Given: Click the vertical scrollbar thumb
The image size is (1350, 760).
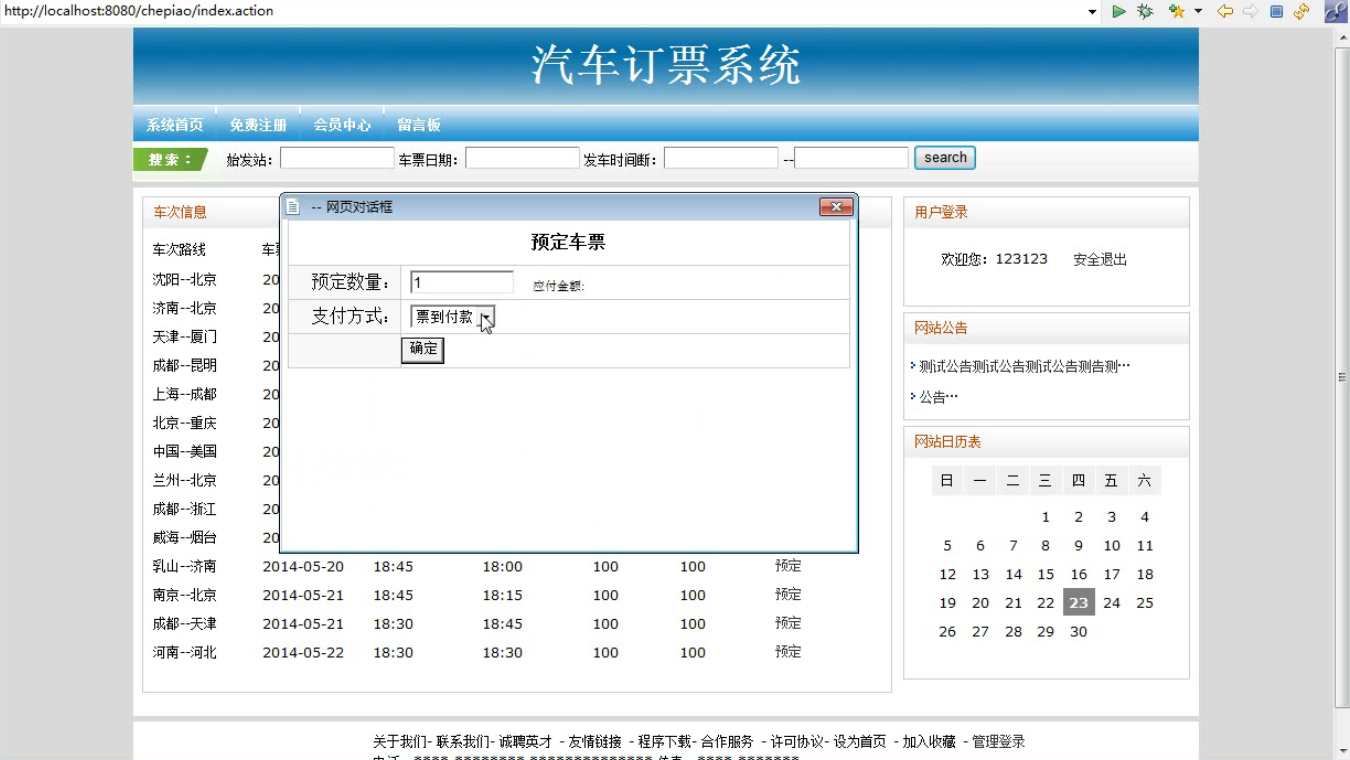Looking at the screenshot, I should (x=1342, y=377).
